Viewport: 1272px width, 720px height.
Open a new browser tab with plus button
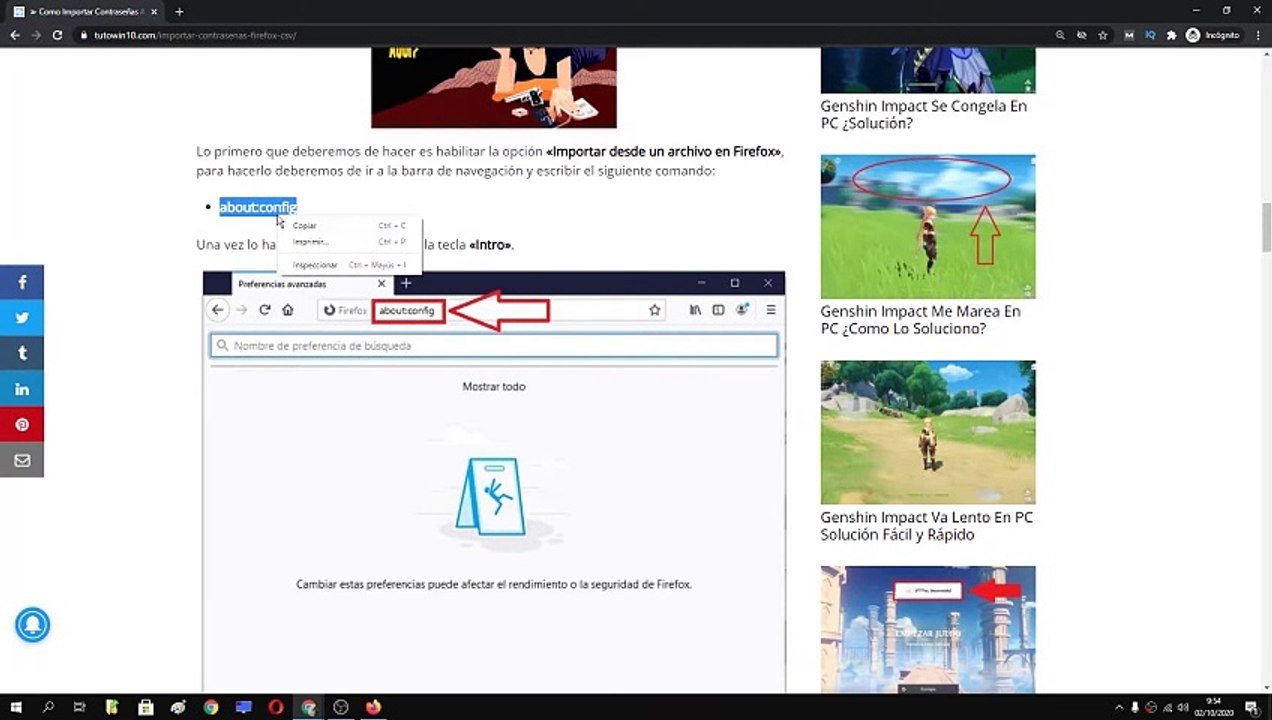click(x=179, y=12)
